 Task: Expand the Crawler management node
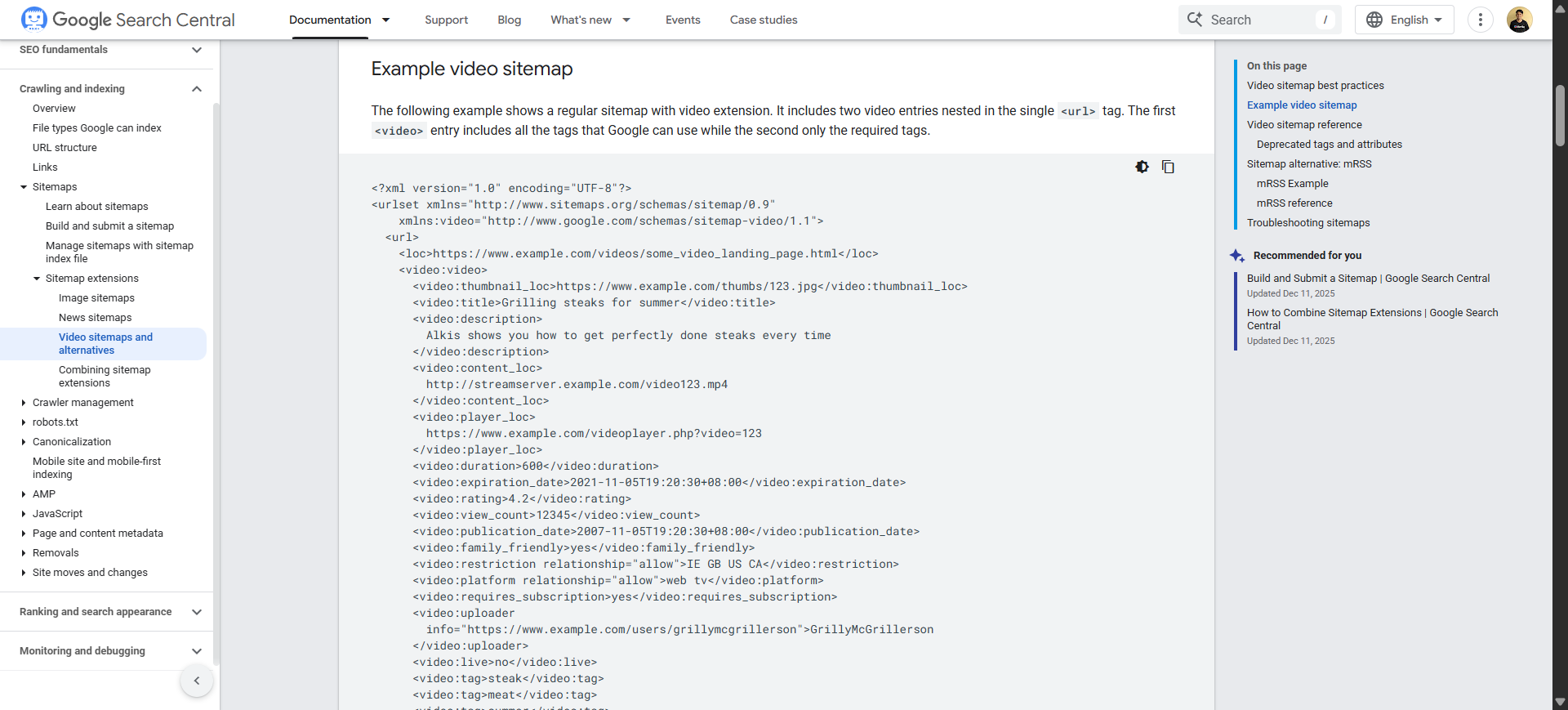click(x=24, y=403)
